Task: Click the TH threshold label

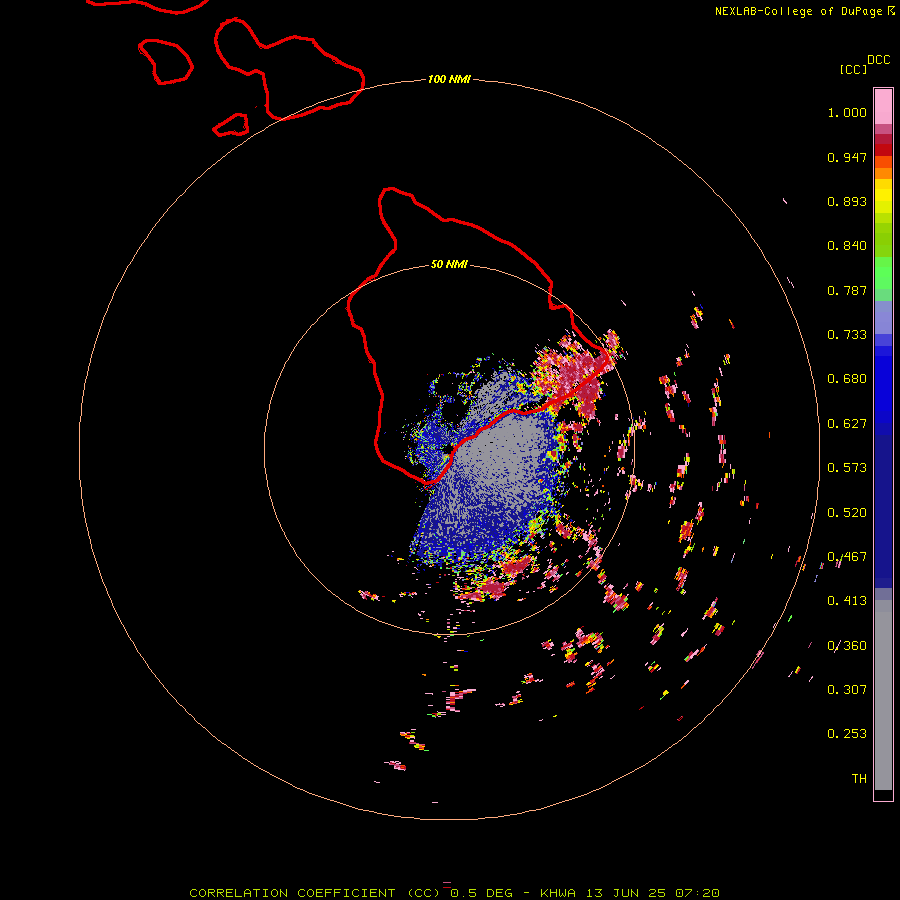Action: pyautogui.click(x=859, y=779)
